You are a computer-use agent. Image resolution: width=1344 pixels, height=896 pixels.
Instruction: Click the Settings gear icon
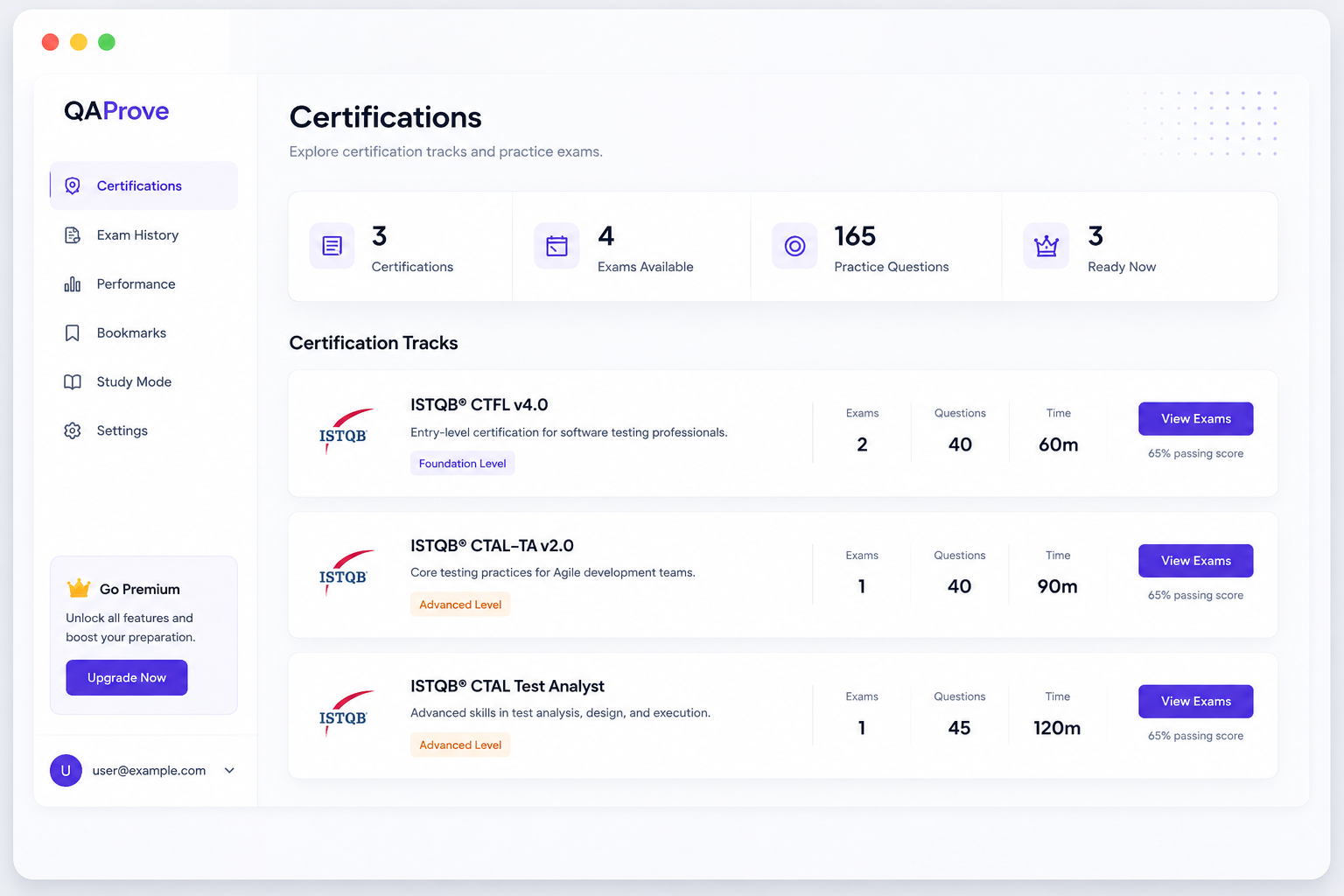(73, 430)
